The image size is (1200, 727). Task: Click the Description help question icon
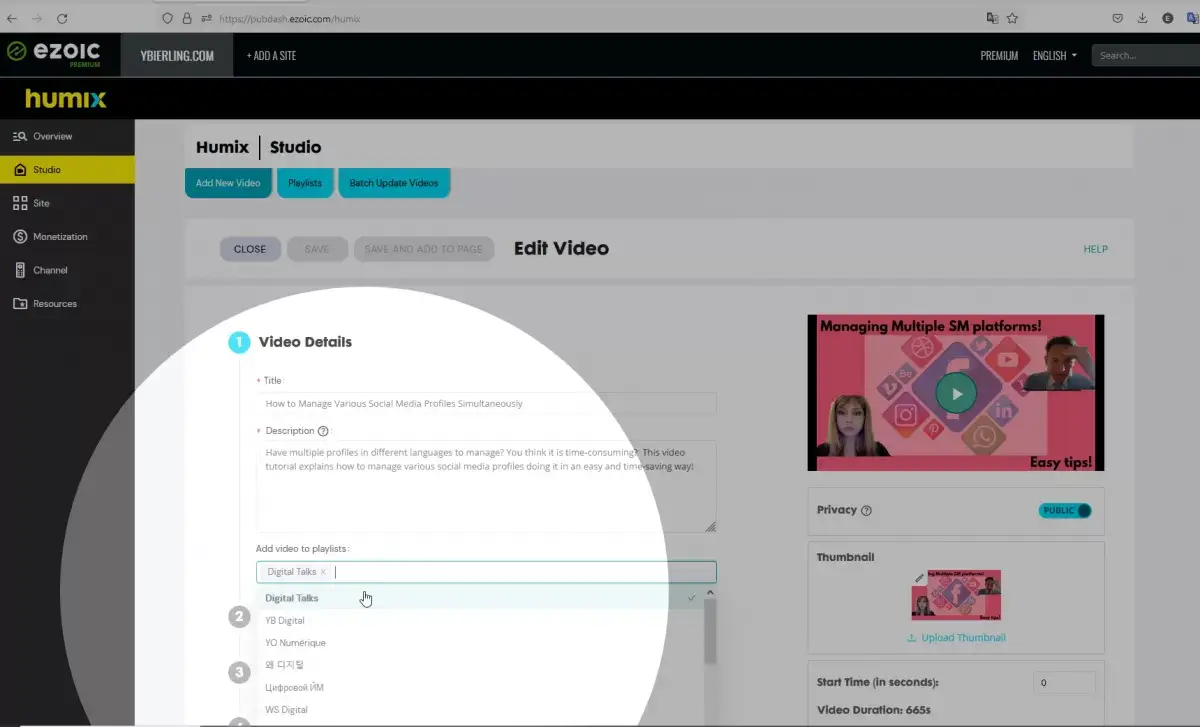(323, 431)
